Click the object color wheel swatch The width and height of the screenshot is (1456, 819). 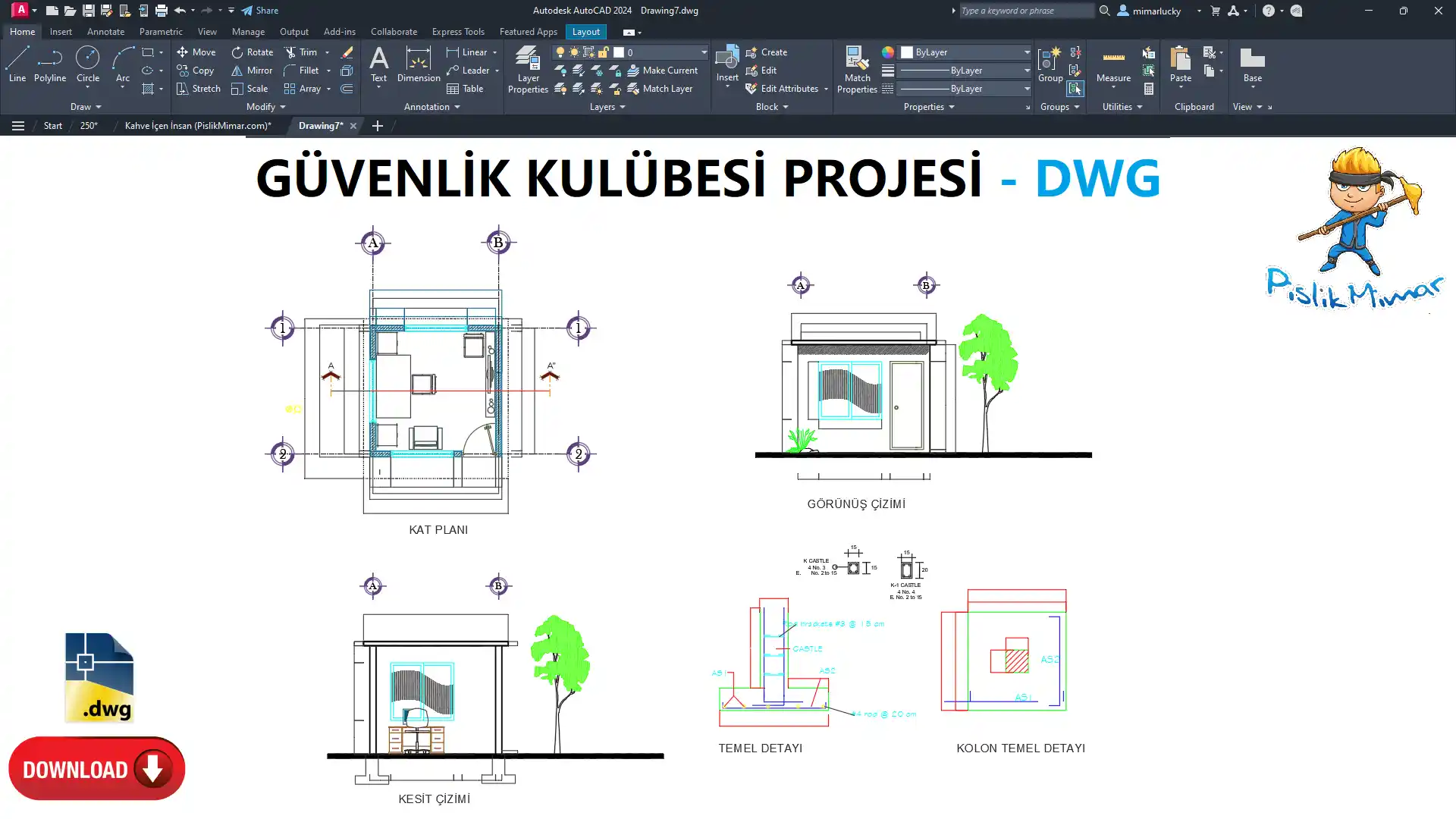click(887, 52)
